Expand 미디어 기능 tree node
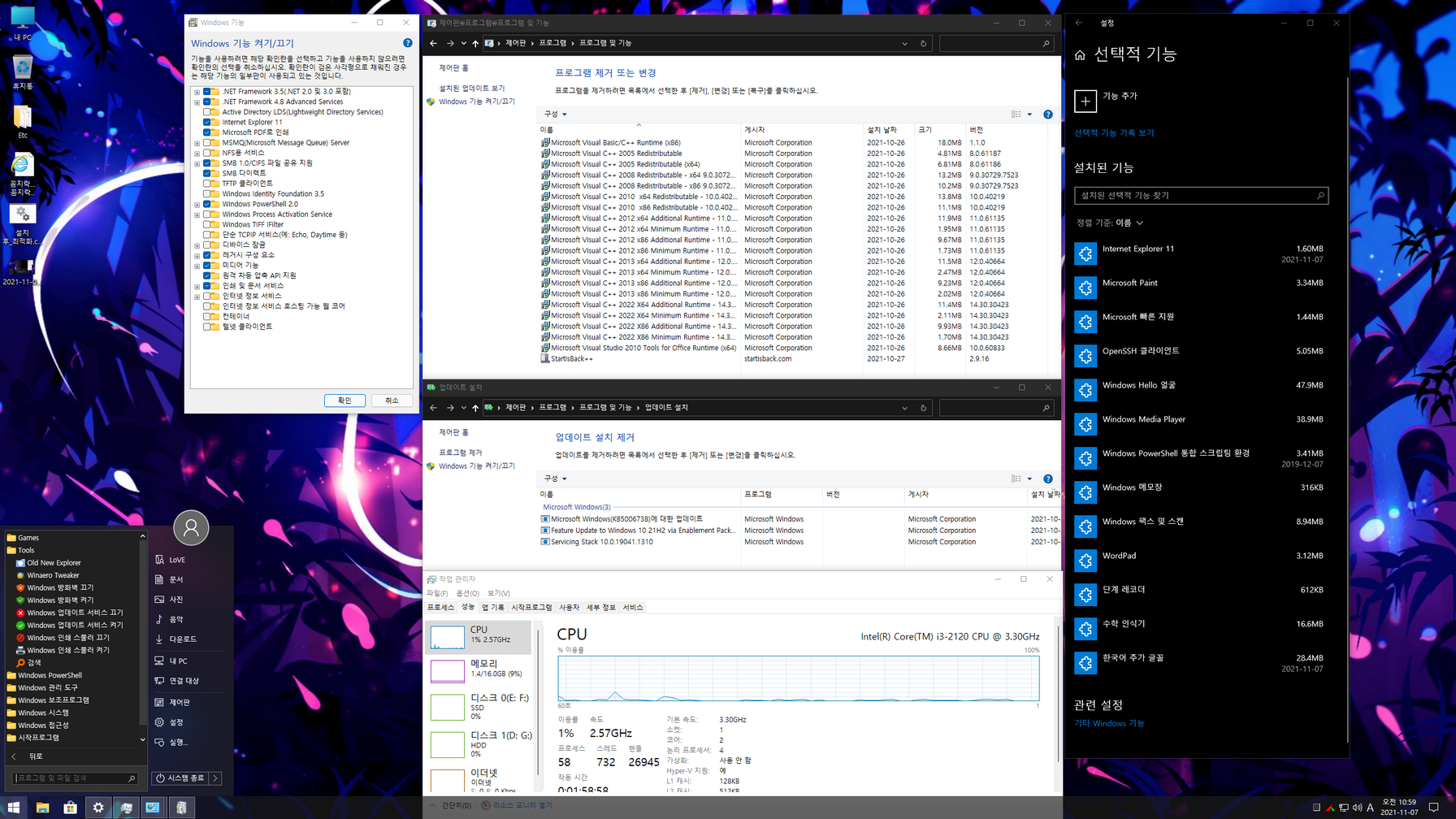 coord(197,266)
